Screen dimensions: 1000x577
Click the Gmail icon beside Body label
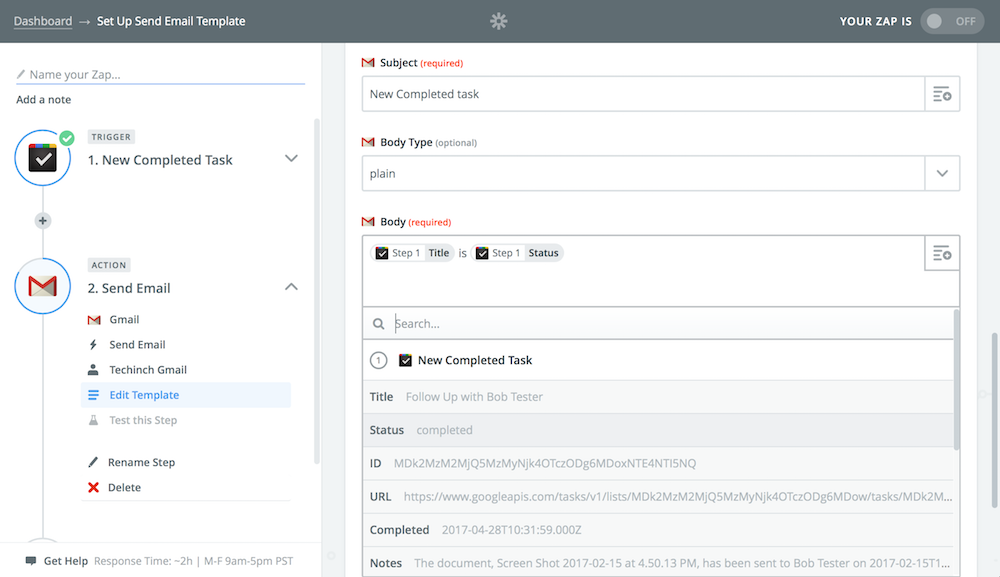[368, 222]
